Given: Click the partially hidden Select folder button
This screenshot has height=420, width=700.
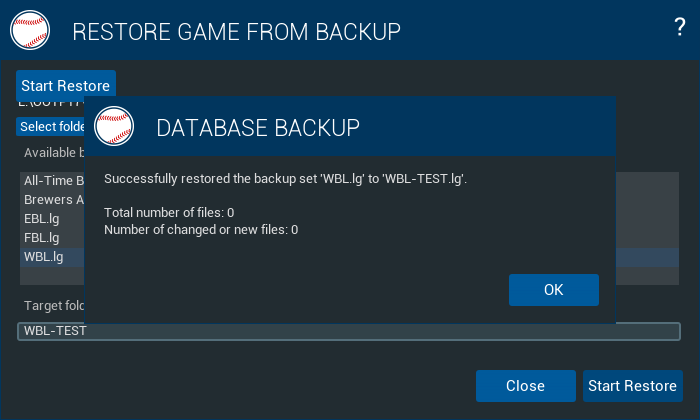Looking at the screenshot, I should point(50,126).
